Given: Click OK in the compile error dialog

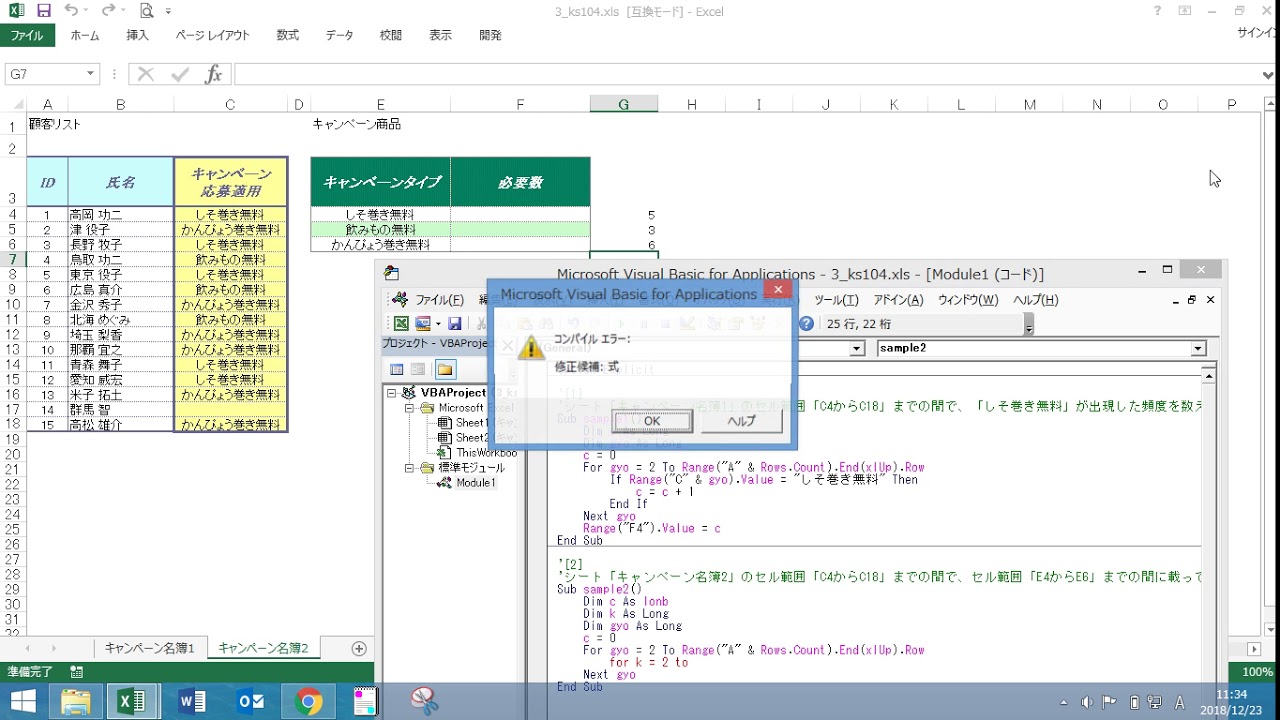Looking at the screenshot, I should point(651,421).
